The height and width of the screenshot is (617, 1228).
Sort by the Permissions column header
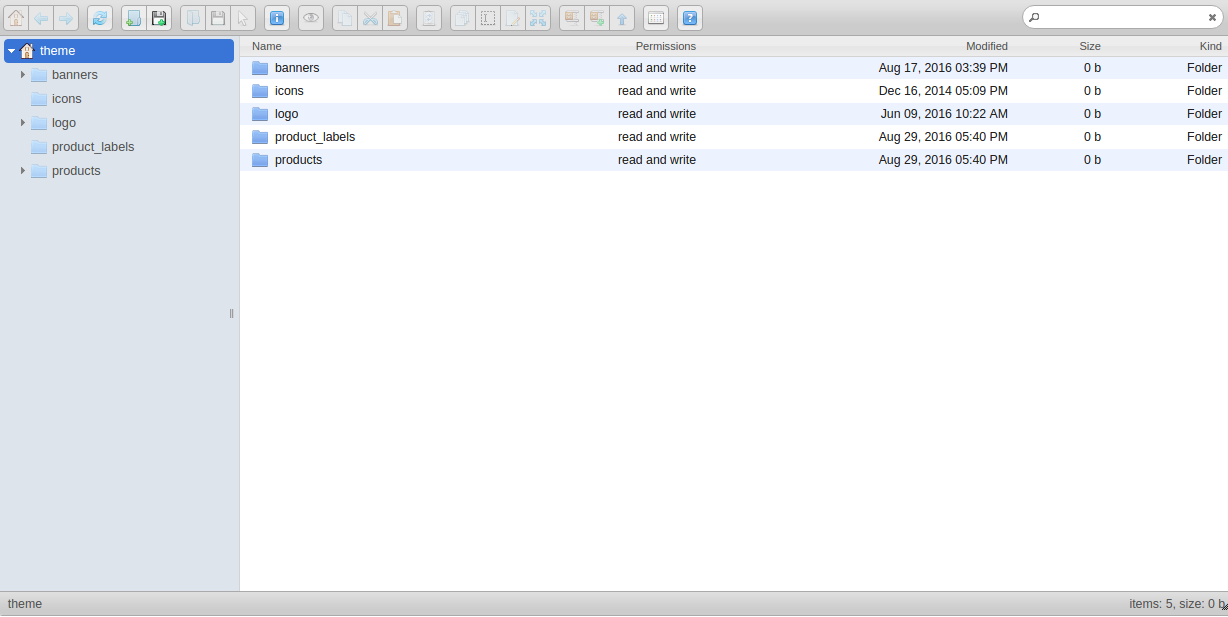click(666, 46)
